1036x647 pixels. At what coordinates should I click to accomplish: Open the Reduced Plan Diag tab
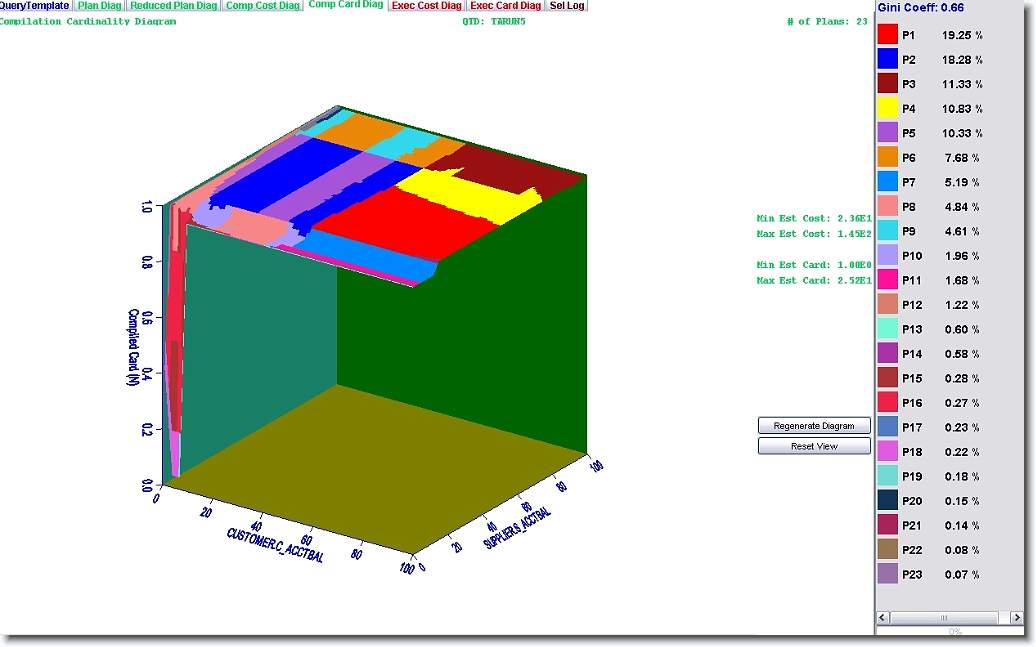point(174,6)
